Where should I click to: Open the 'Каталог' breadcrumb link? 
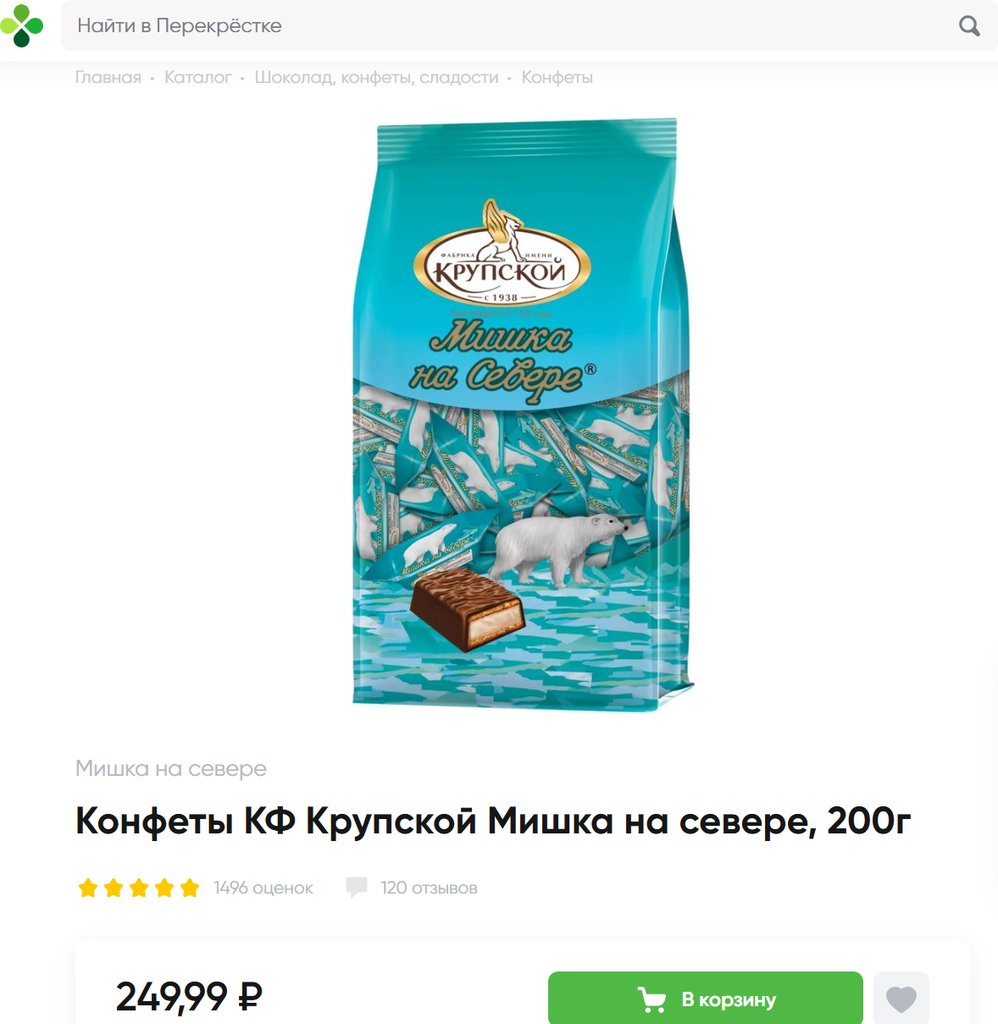pos(198,77)
